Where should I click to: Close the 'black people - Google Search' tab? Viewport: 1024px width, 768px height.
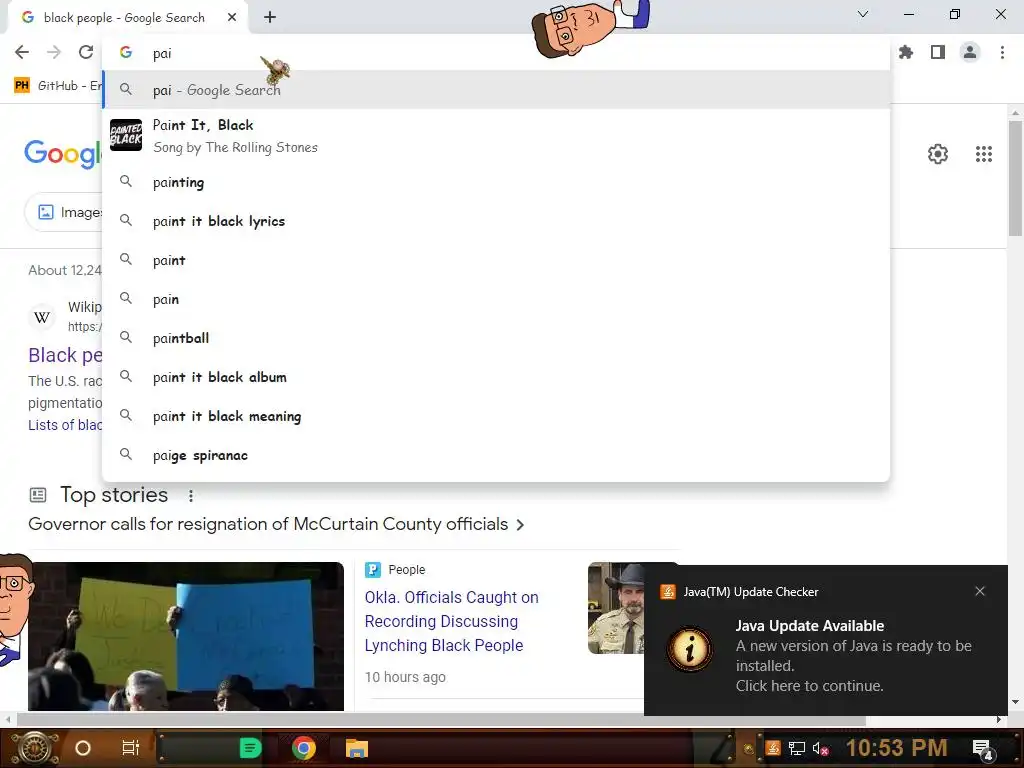click(x=232, y=18)
